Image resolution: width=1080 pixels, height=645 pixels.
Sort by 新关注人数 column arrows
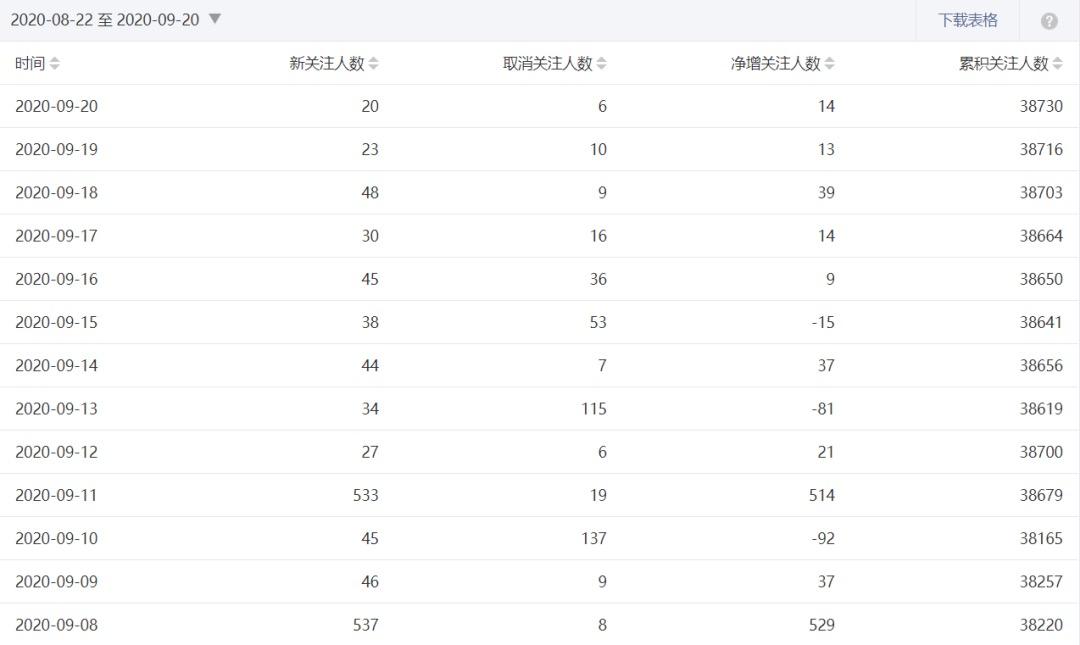click(x=373, y=64)
